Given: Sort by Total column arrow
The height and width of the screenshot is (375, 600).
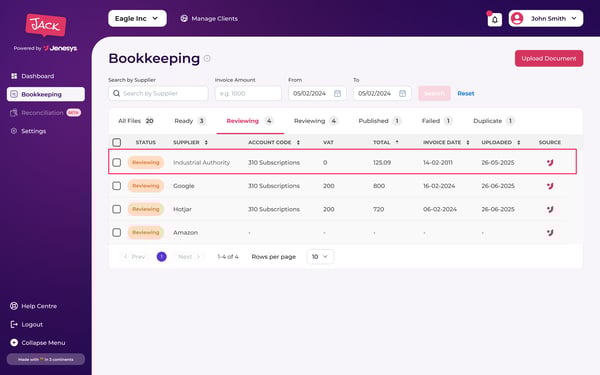Looking at the screenshot, I should point(397,142).
